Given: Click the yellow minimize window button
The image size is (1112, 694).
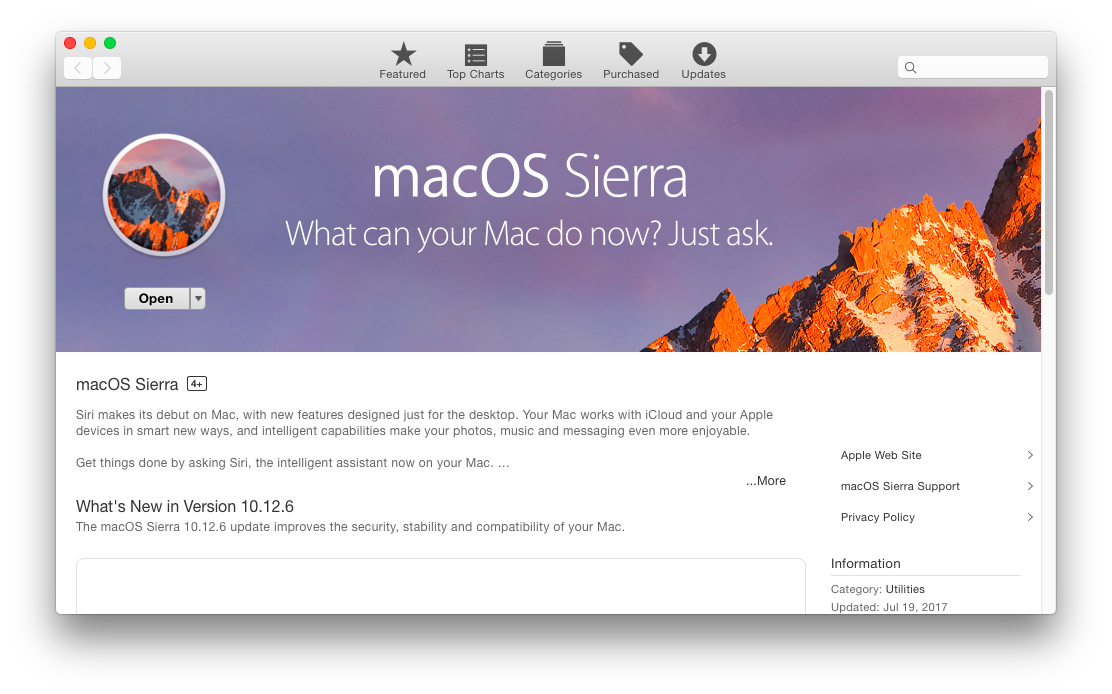Looking at the screenshot, I should 90,43.
